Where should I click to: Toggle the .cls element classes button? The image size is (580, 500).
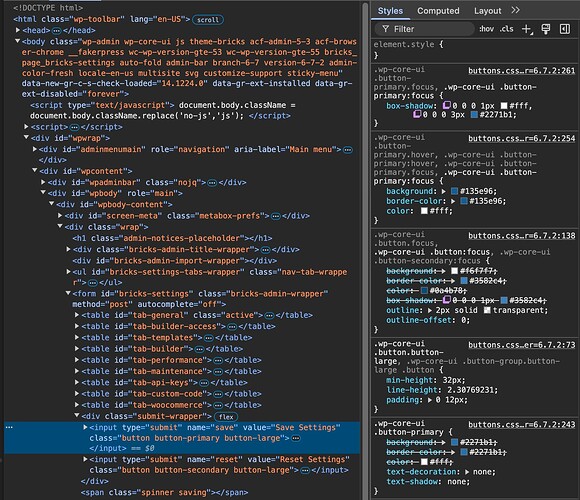pyautogui.click(x=506, y=29)
